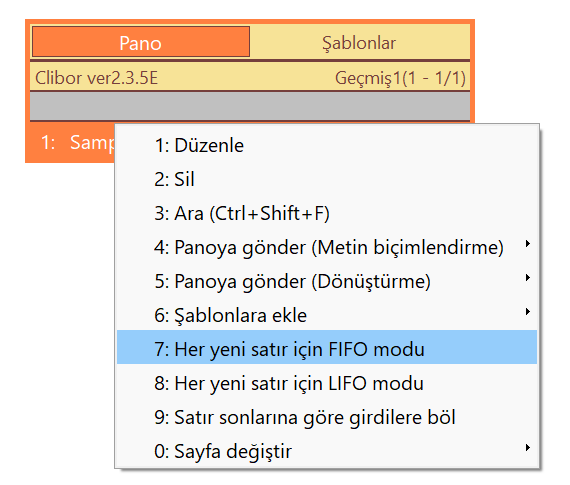Expand arrow beside Dönüştürme entry
570x485 pixels.
pos(528,278)
